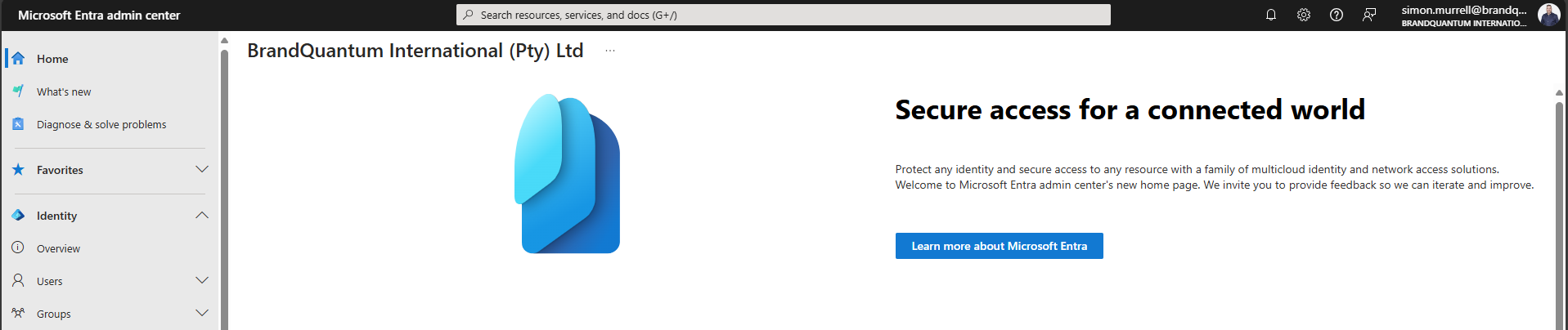Click the Diagnose & solve problems icon
This screenshot has width=1568, height=330.
(18, 124)
